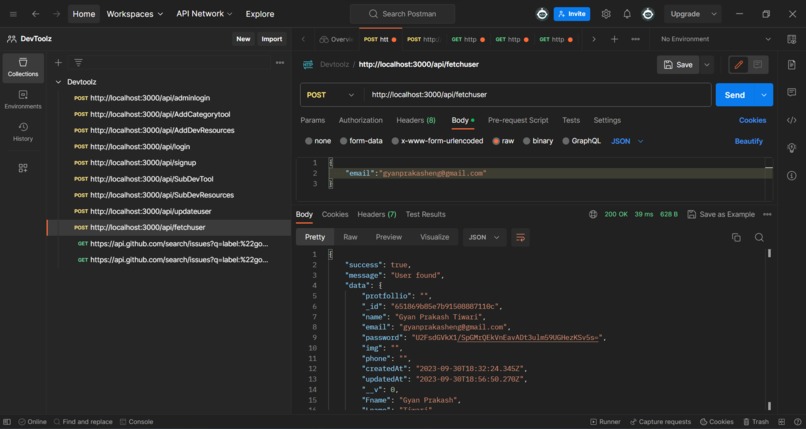
Task: Open the code snippet icon
Action: [x=792, y=120]
